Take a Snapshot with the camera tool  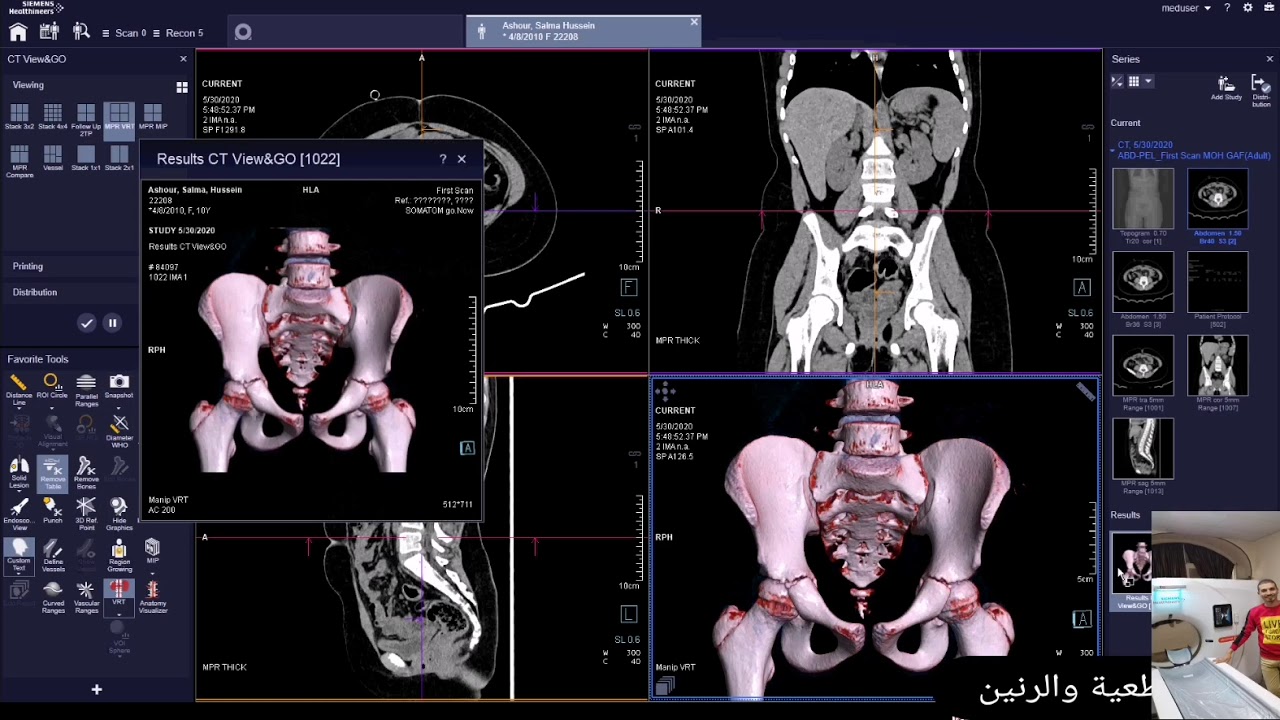[119, 386]
